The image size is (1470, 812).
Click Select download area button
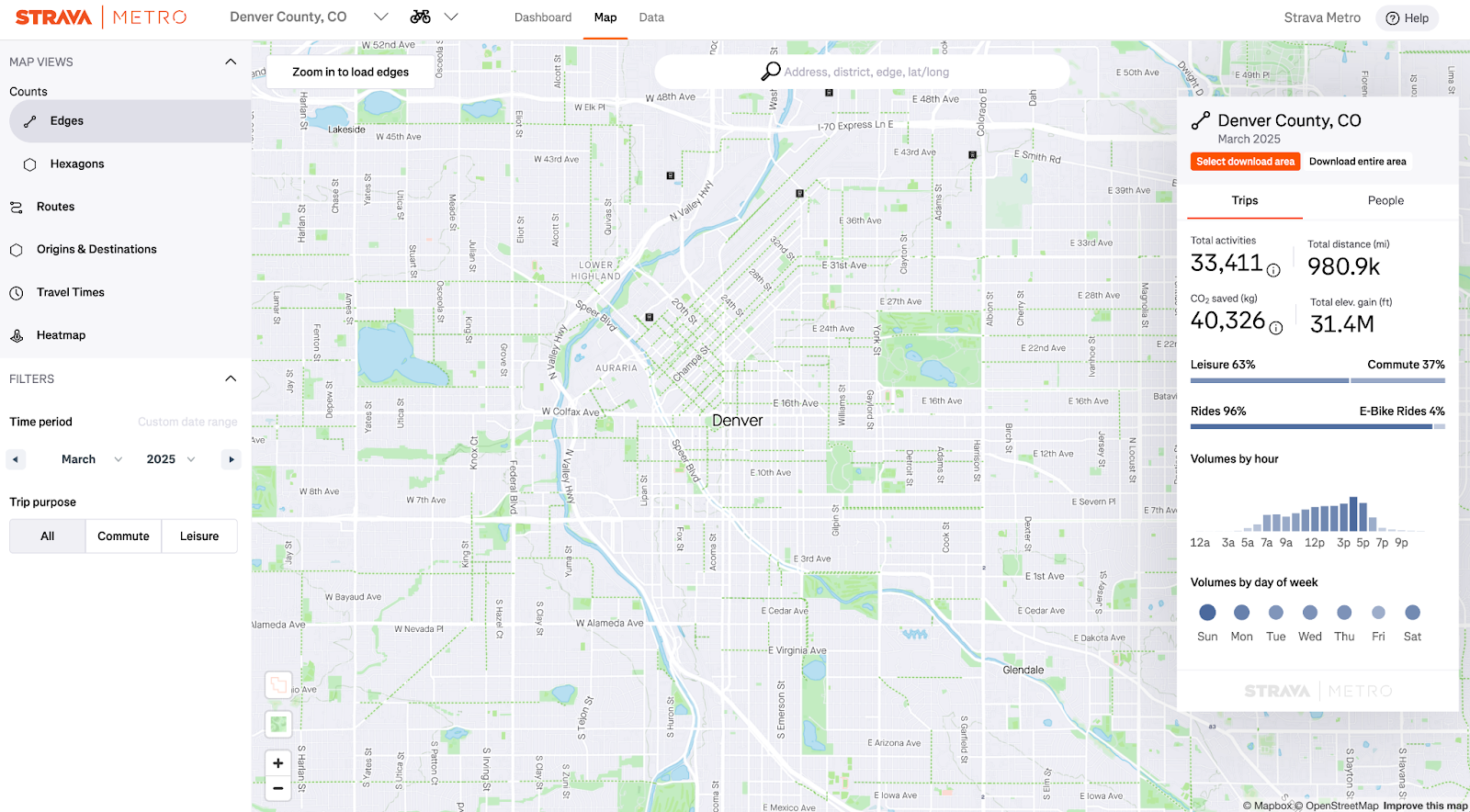(x=1245, y=162)
